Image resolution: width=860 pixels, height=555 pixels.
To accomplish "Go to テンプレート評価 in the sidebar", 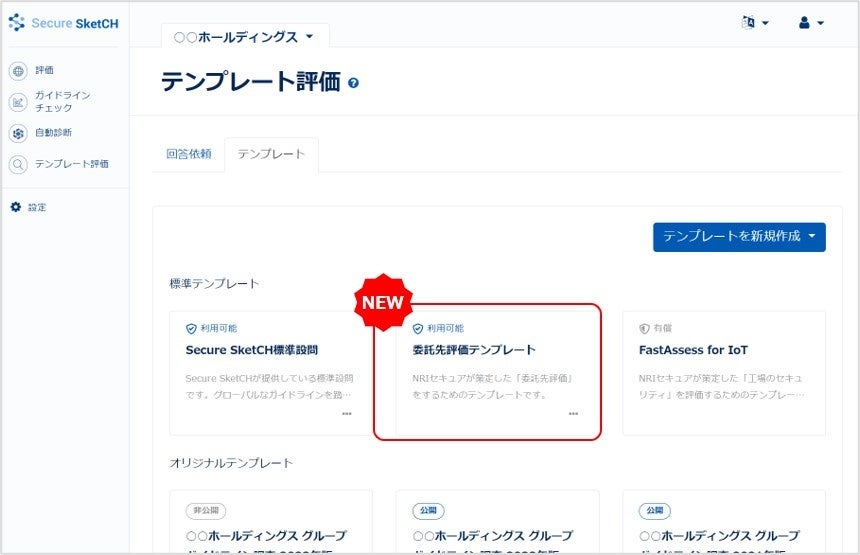I will 71,163.
